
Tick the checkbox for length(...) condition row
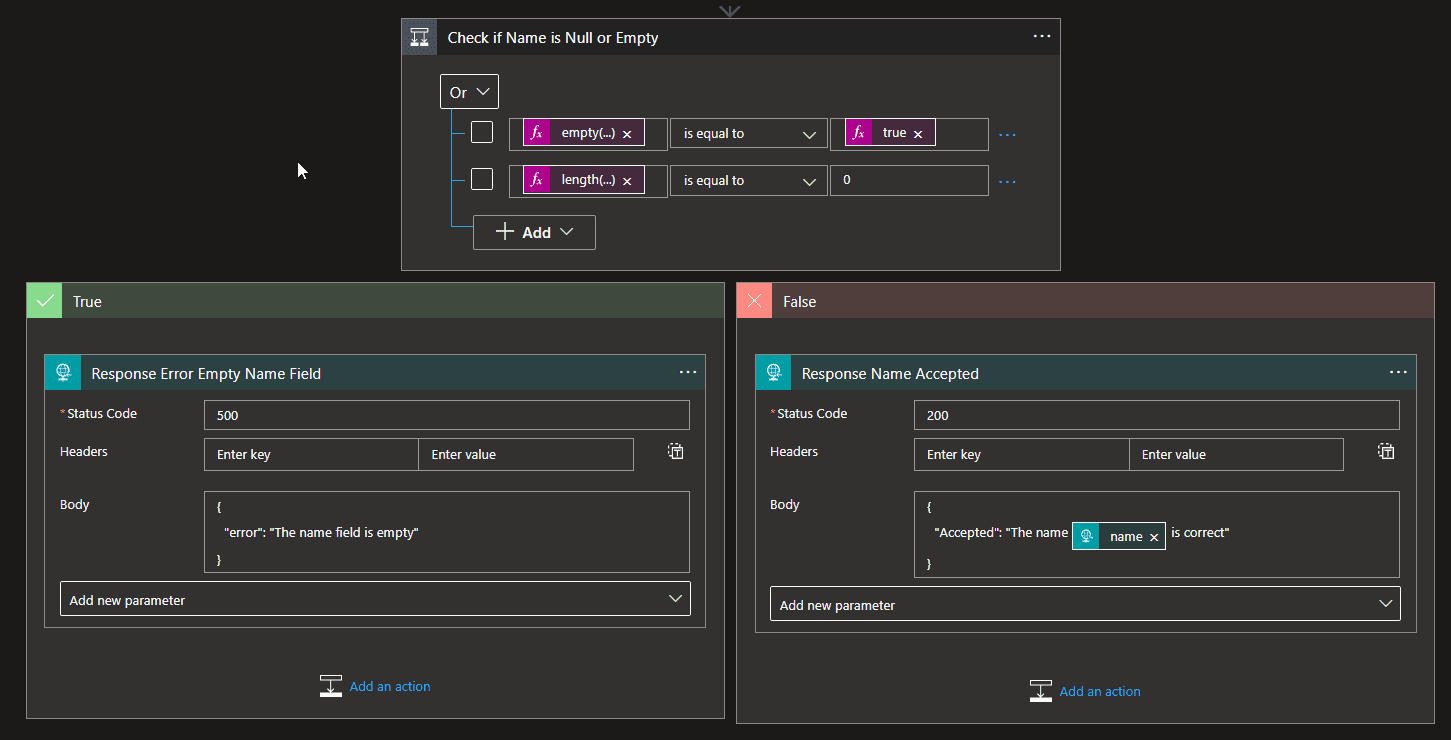[x=482, y=179]
